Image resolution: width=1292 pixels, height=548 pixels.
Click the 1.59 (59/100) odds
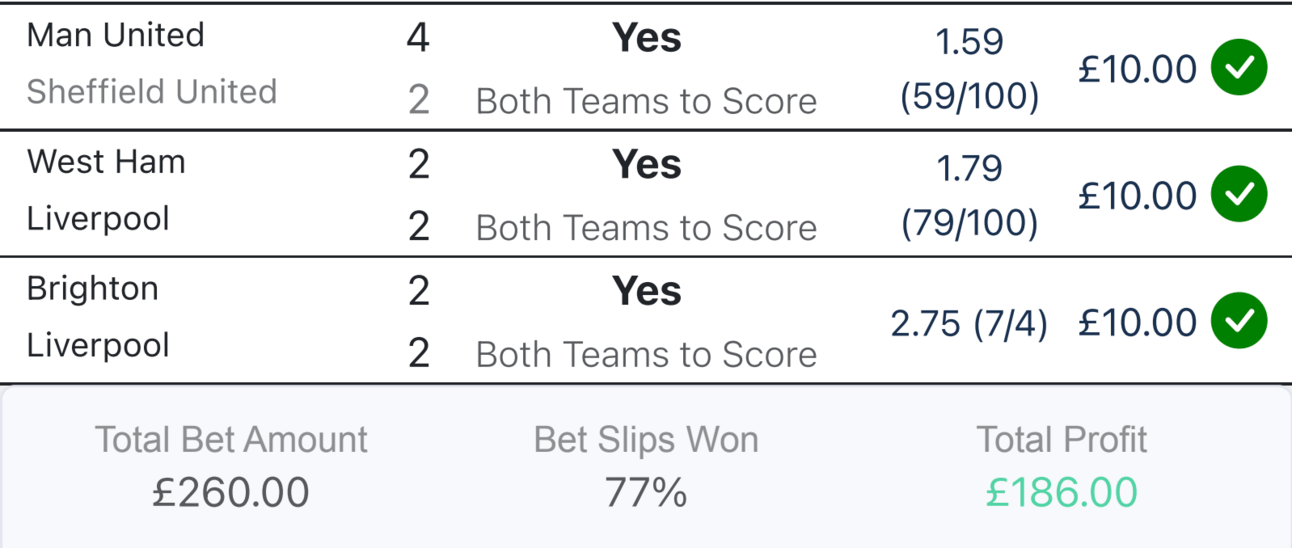[x=970, y=69]
